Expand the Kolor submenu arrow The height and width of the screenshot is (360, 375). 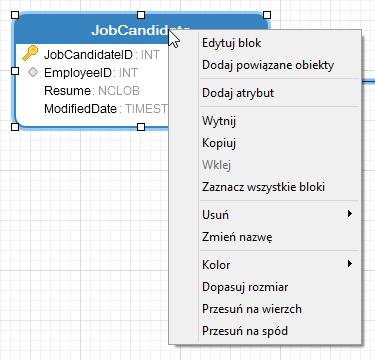(x=349, y=264)
